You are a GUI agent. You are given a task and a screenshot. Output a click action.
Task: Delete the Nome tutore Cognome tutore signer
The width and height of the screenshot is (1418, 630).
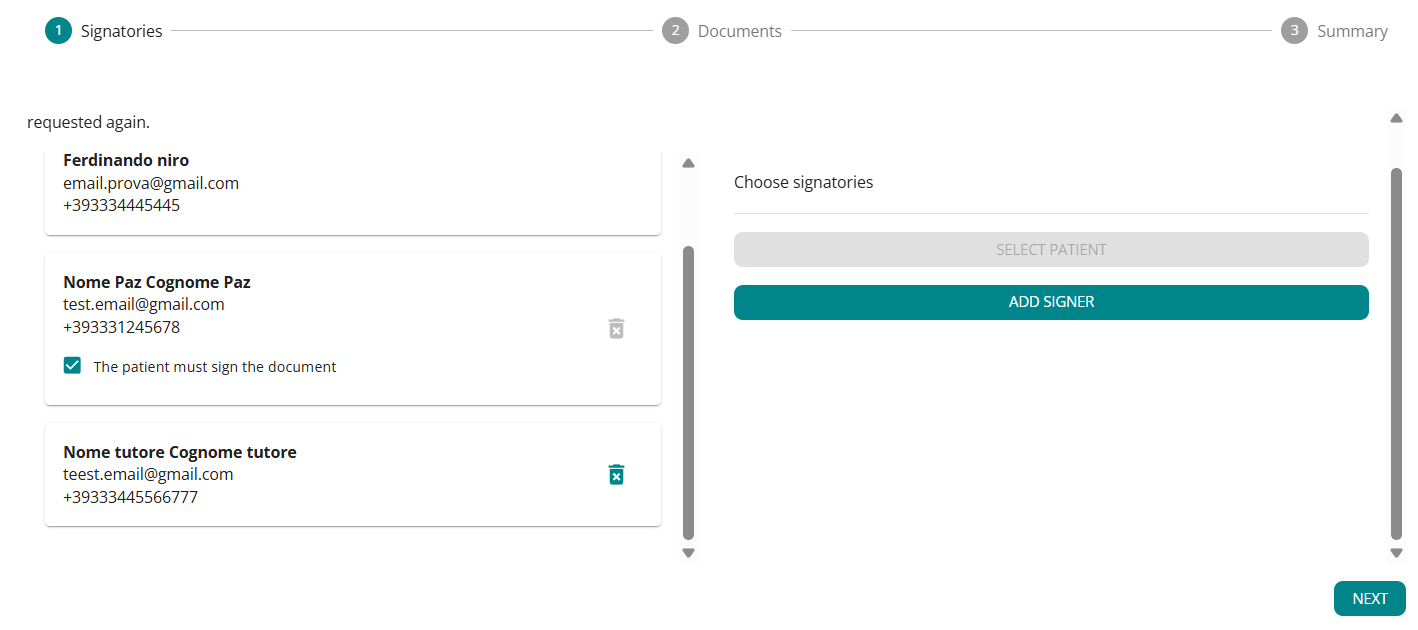[616, 475]
